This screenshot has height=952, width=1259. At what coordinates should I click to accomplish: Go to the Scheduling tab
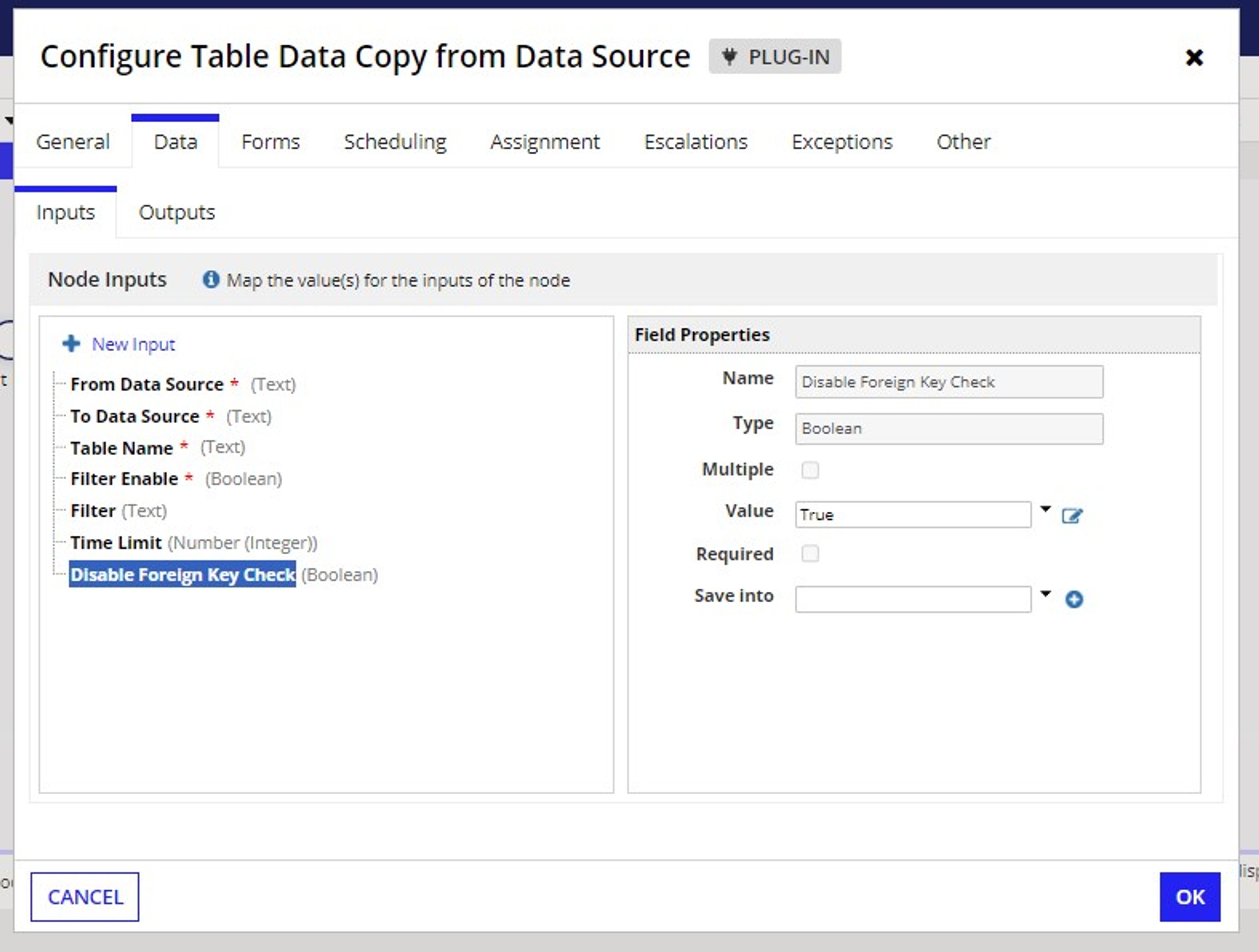click(395, 142)
